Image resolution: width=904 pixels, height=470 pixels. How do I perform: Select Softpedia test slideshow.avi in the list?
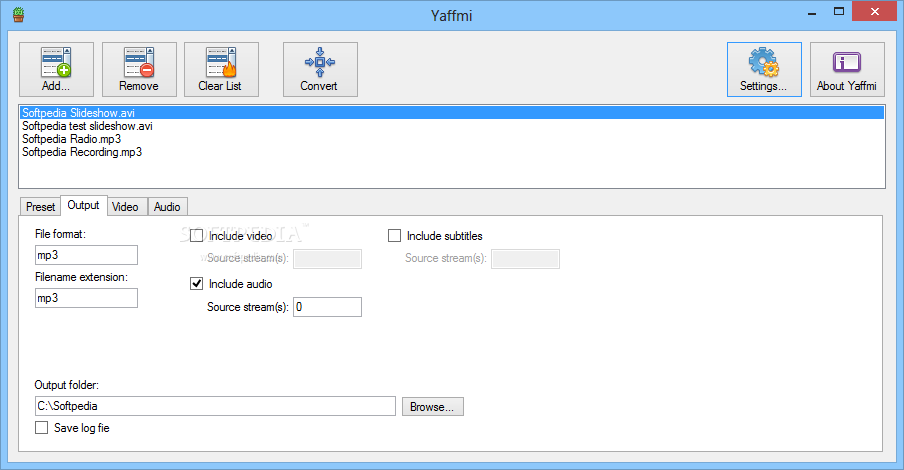point(87,127)
